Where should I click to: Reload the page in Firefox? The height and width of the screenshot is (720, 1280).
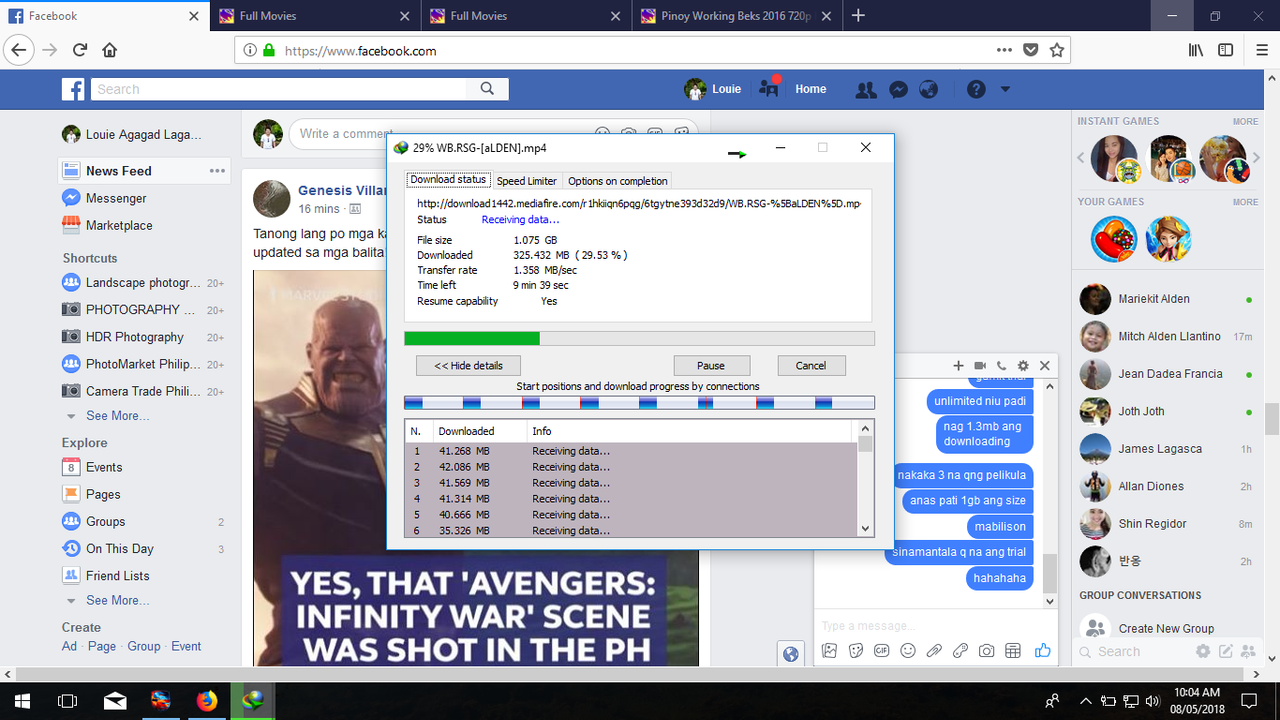tap(79, 50)
